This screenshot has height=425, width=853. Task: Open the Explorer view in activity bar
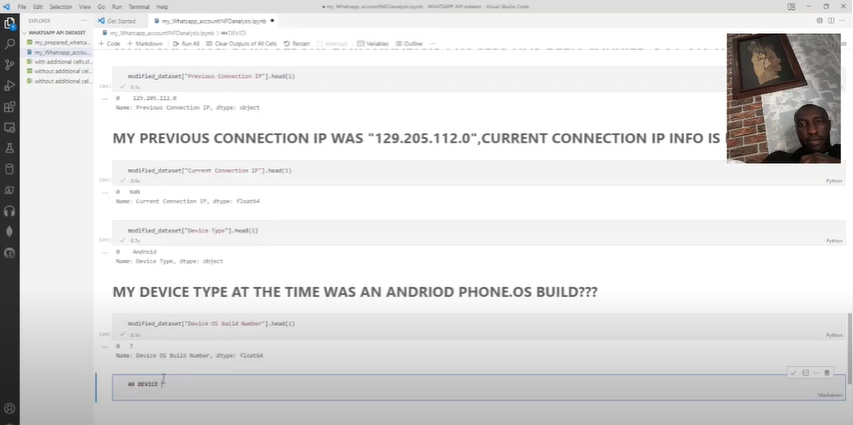click(x=10, y=24)
